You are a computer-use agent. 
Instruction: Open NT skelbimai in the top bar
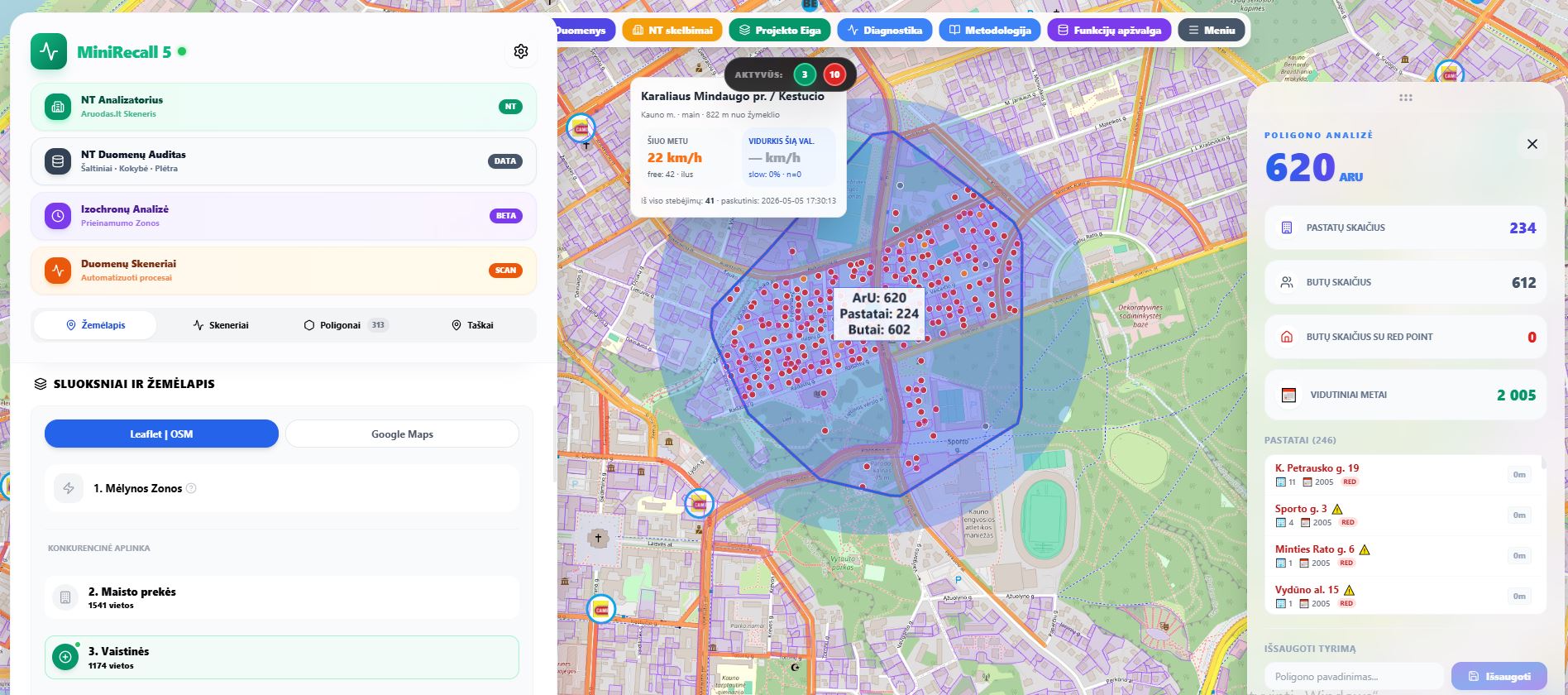pyautogui.click(x=672, y=31)
